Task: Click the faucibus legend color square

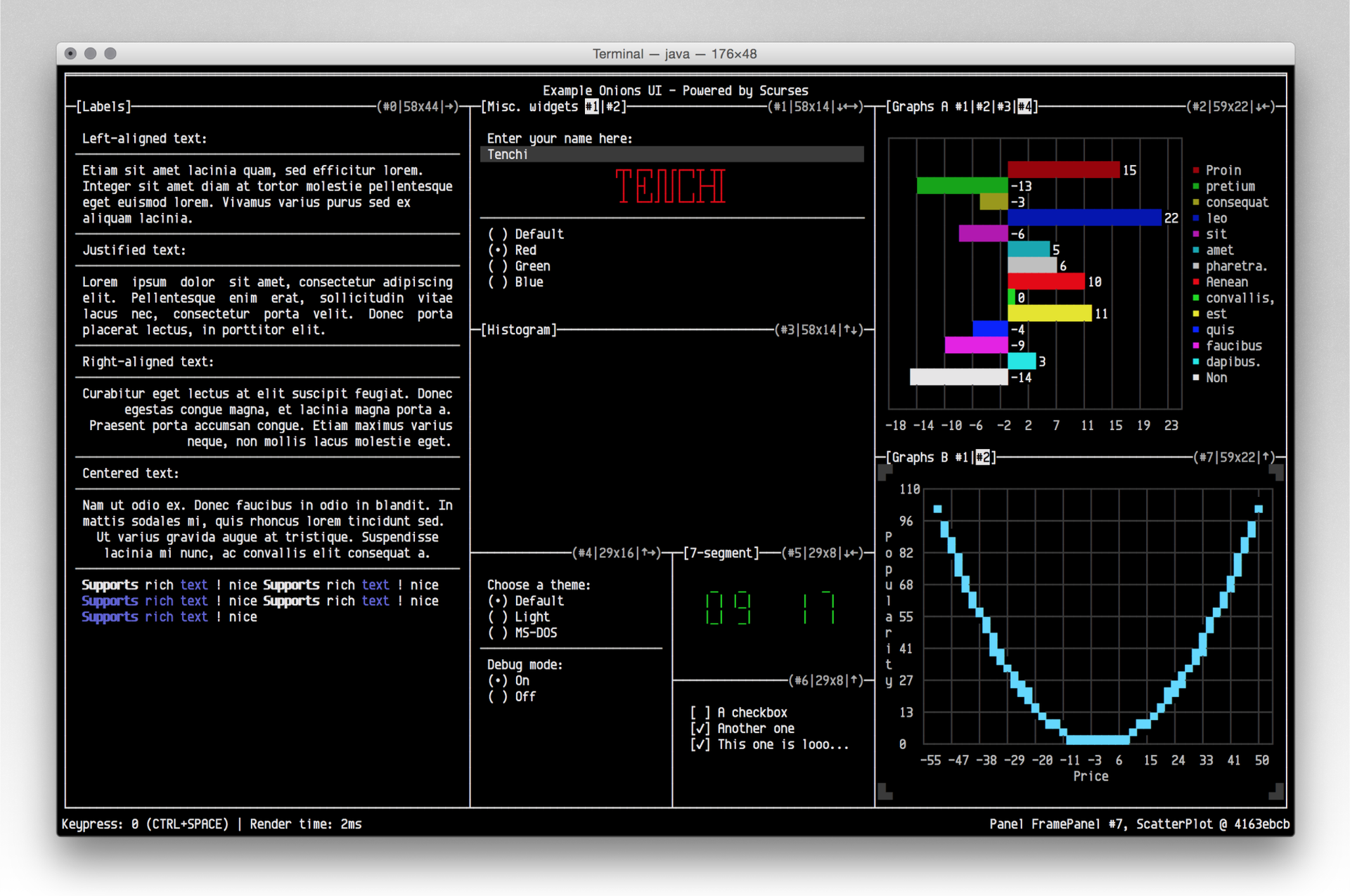Action: point(1196,346)
